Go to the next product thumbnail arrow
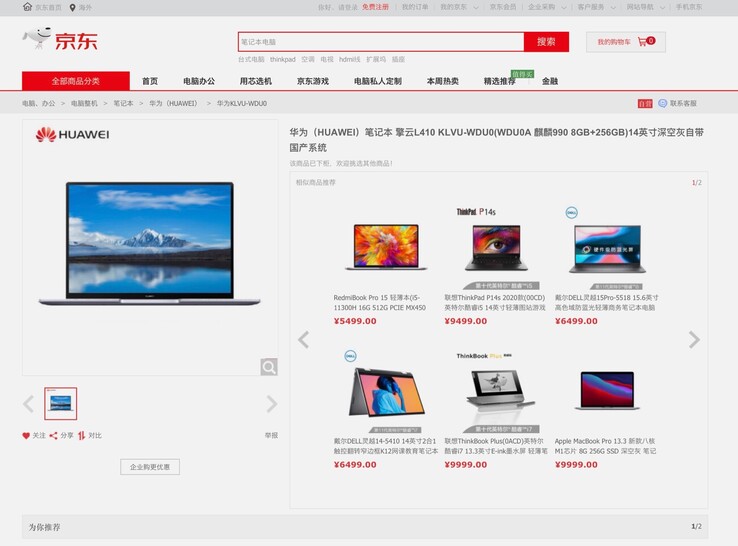Image resolution: width=738 pixels, height=546 pixels. [272, 404]
